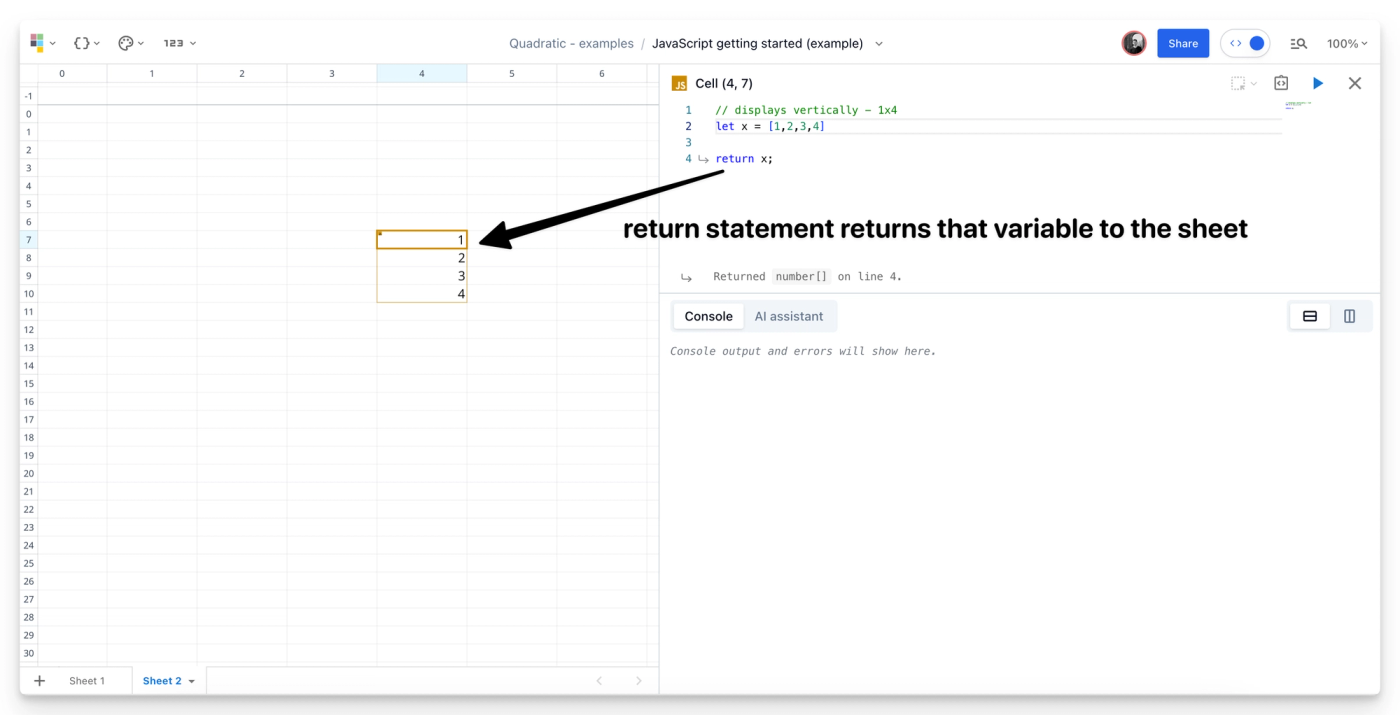The image size is (1400, 715).
Task: Click the comment line 'displays vertically - 1x4'
Action: pyautogui.click(x=806, y=110)
